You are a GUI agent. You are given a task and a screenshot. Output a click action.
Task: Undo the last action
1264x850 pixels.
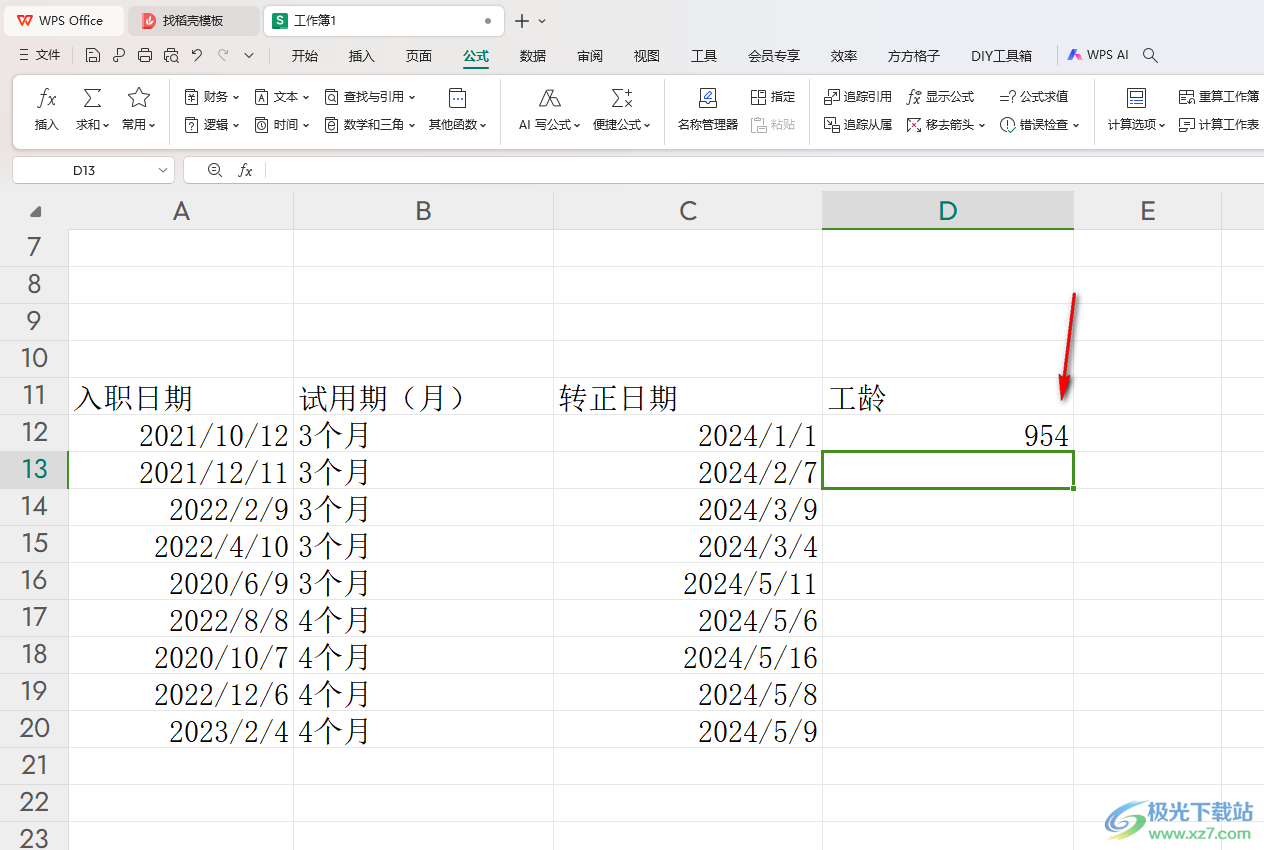click(x=197, y=56)
